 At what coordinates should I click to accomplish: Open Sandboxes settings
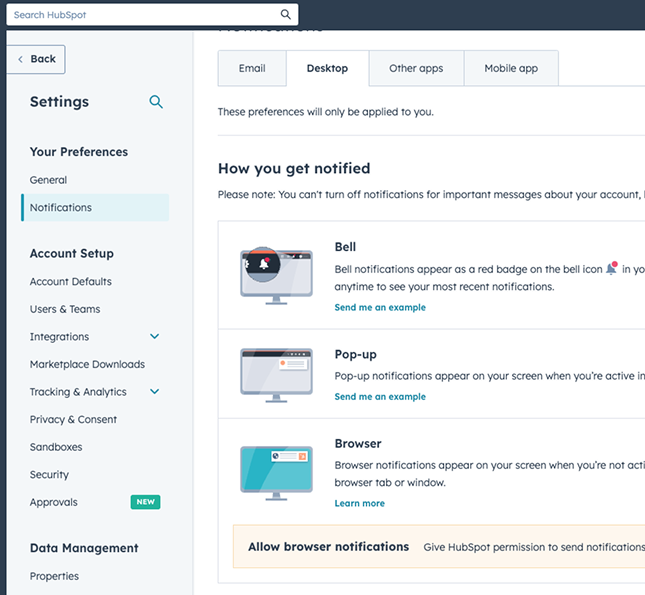(x=56, y=447)
